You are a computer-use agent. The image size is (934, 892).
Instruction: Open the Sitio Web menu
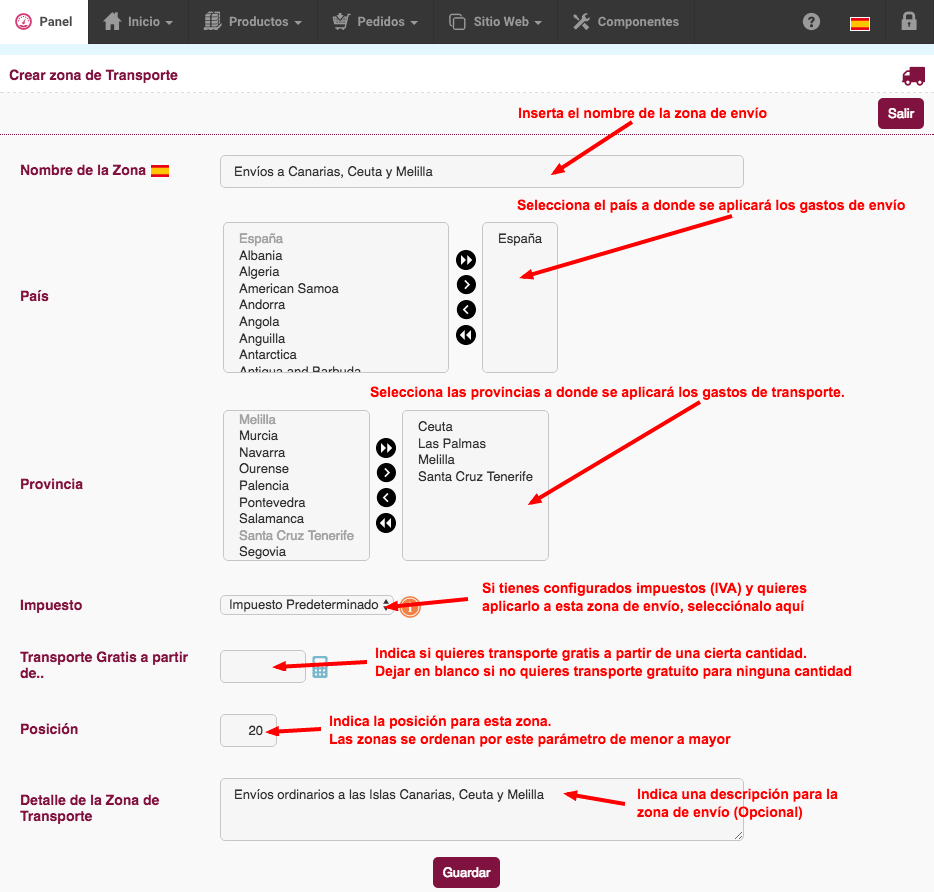pos(495,22)
